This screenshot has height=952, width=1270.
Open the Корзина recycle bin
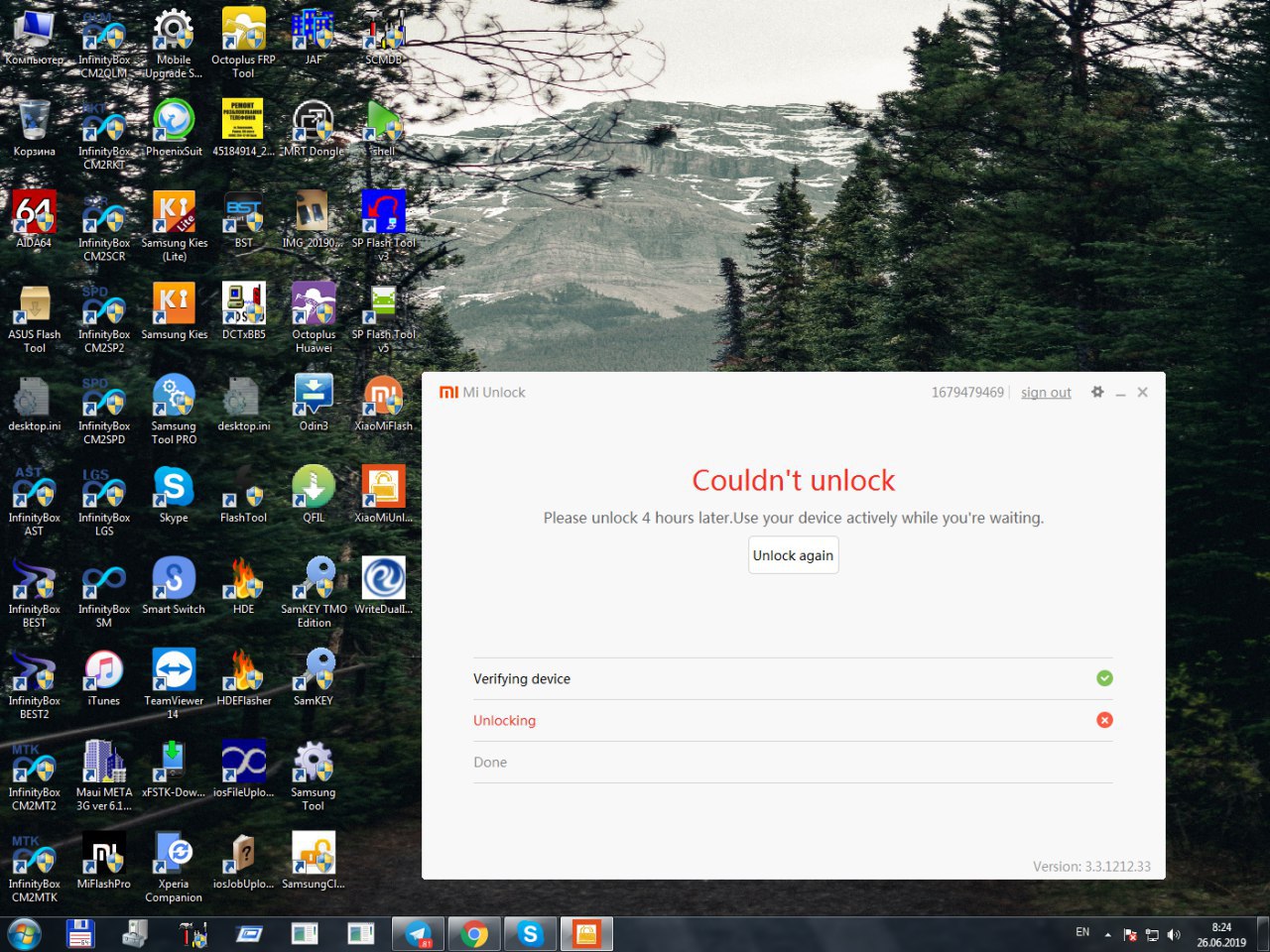(x=34, y=129)
